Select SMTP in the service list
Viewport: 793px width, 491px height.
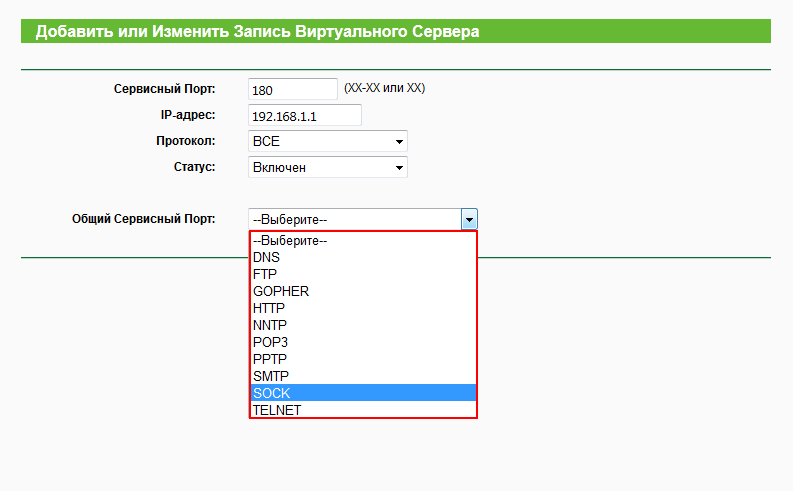pos(363,376)
